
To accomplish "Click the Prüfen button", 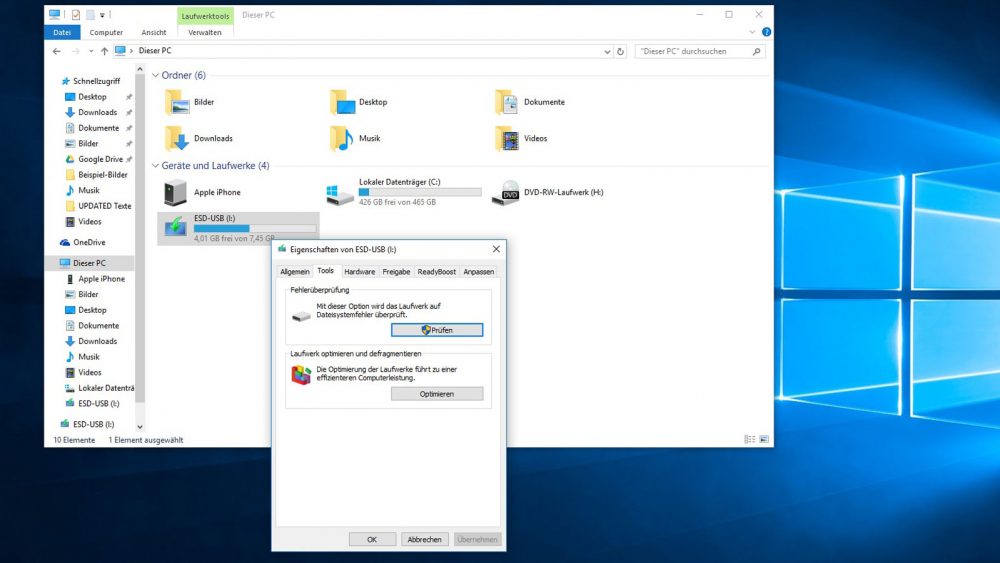I will 437,330.
